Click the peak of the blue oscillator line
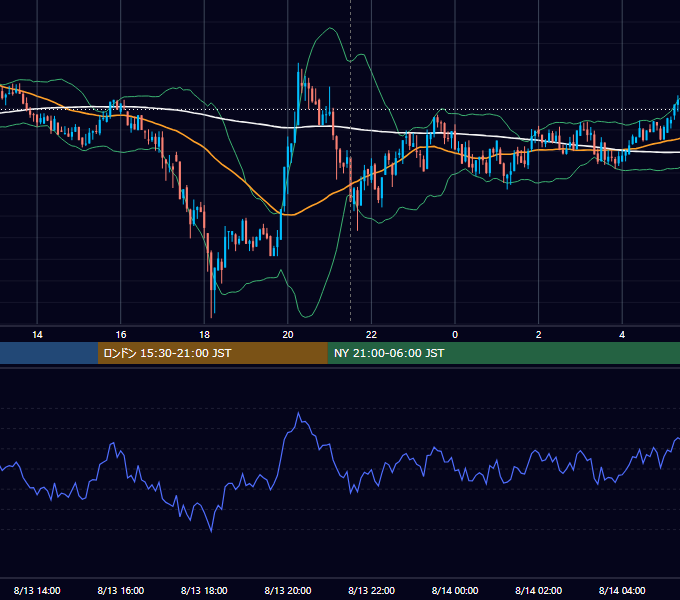The height and width of the screenshot is (600, 680). coord(298,413)
